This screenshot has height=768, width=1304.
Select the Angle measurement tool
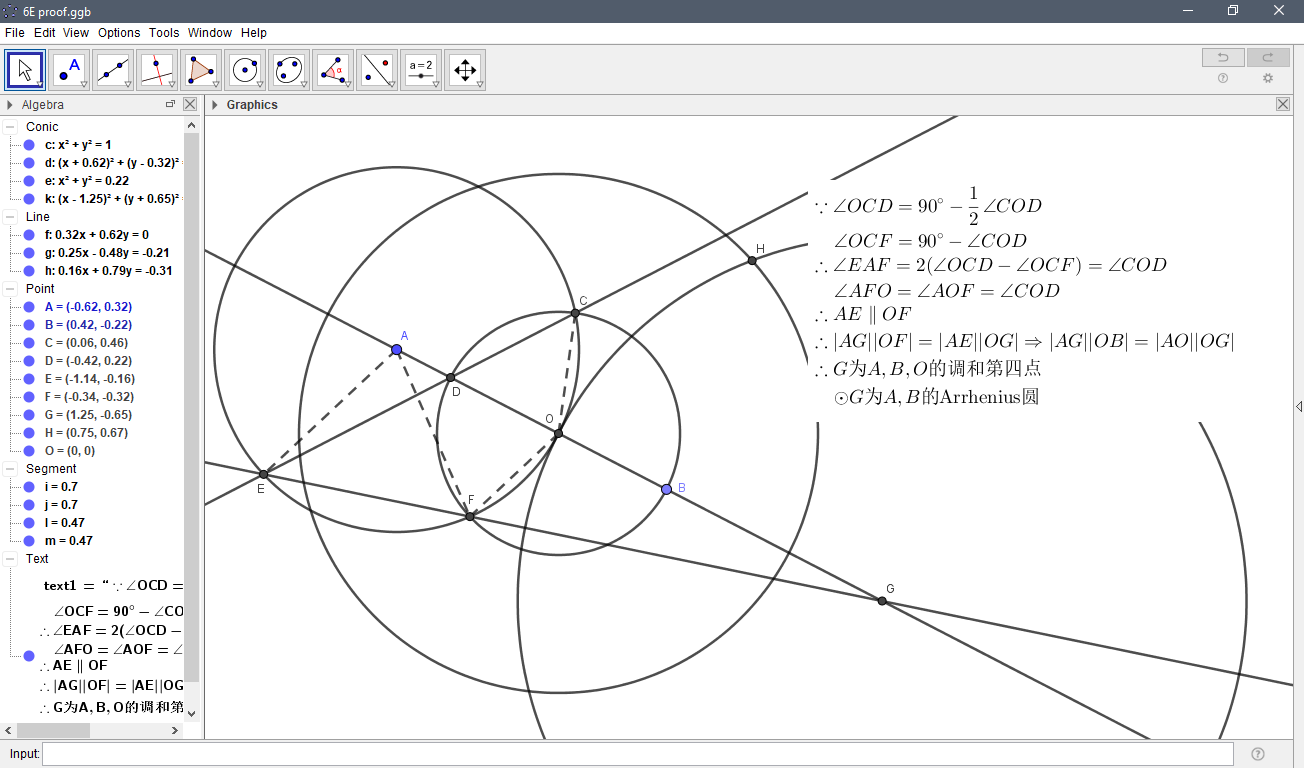[x=332, y=70]
